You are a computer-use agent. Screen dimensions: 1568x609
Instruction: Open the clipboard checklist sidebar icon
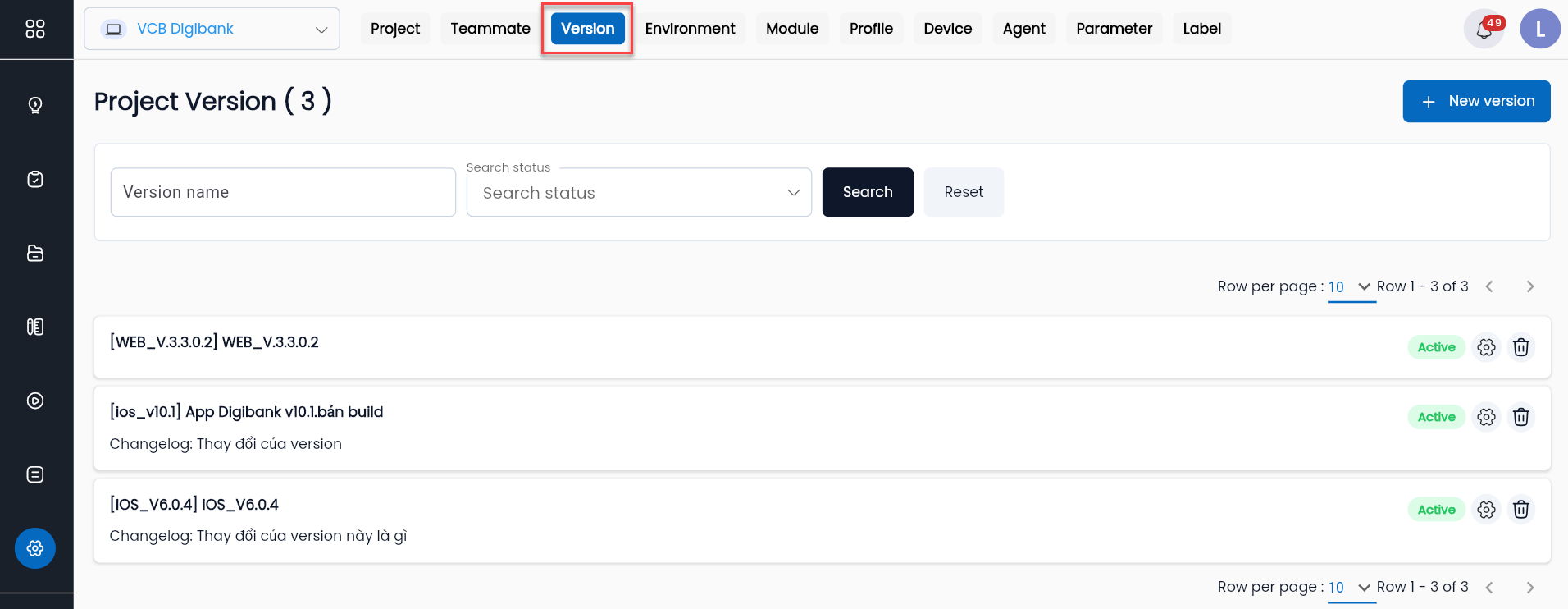click(35, 179)
